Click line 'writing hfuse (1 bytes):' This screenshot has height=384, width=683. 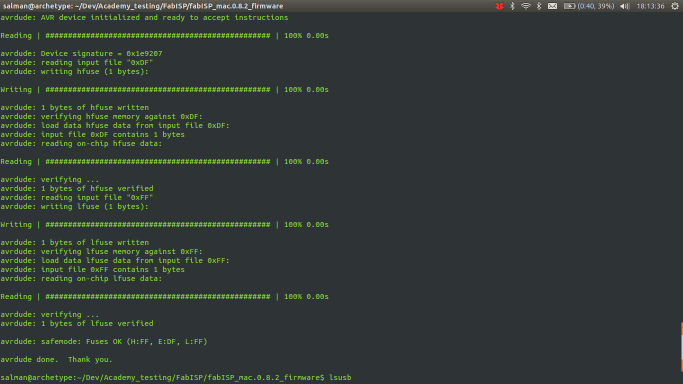74,71
